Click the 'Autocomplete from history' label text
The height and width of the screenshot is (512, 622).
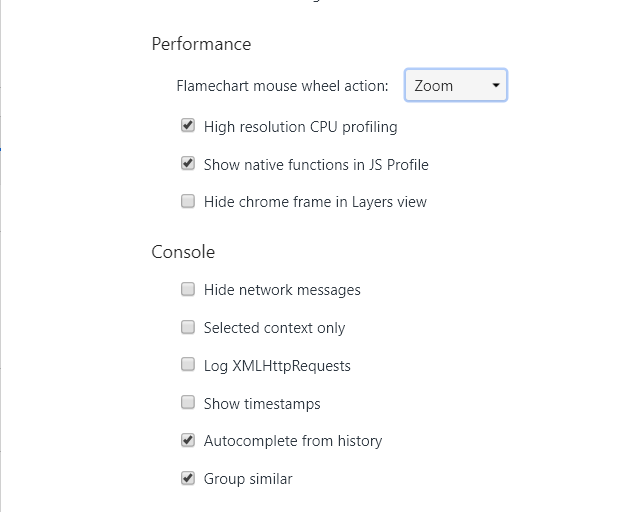[293, 441]
